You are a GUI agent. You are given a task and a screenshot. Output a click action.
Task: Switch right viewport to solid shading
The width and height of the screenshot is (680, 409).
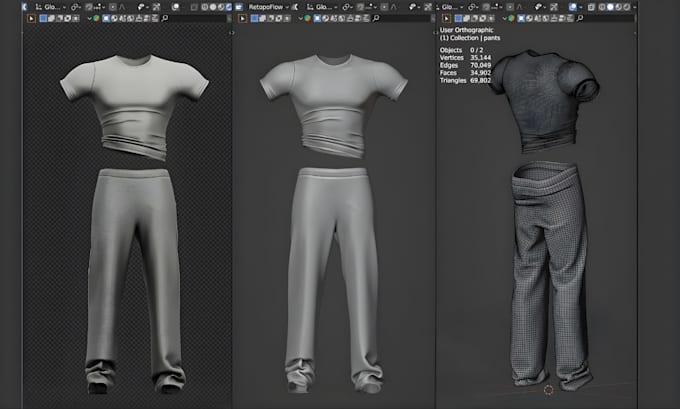pos(610,7)
